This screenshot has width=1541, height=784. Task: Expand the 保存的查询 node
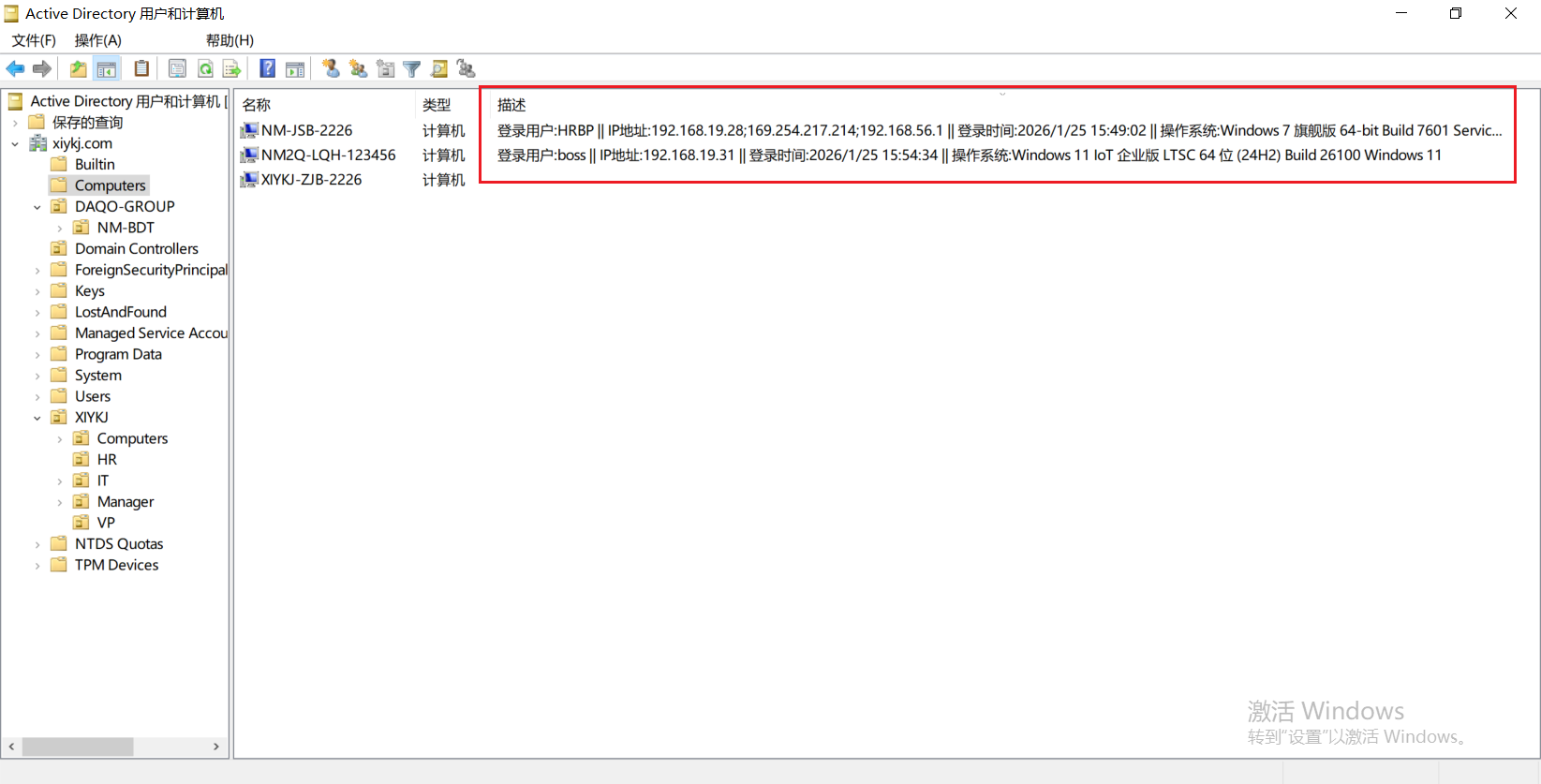pyautogui.click(x=15, y=123)
